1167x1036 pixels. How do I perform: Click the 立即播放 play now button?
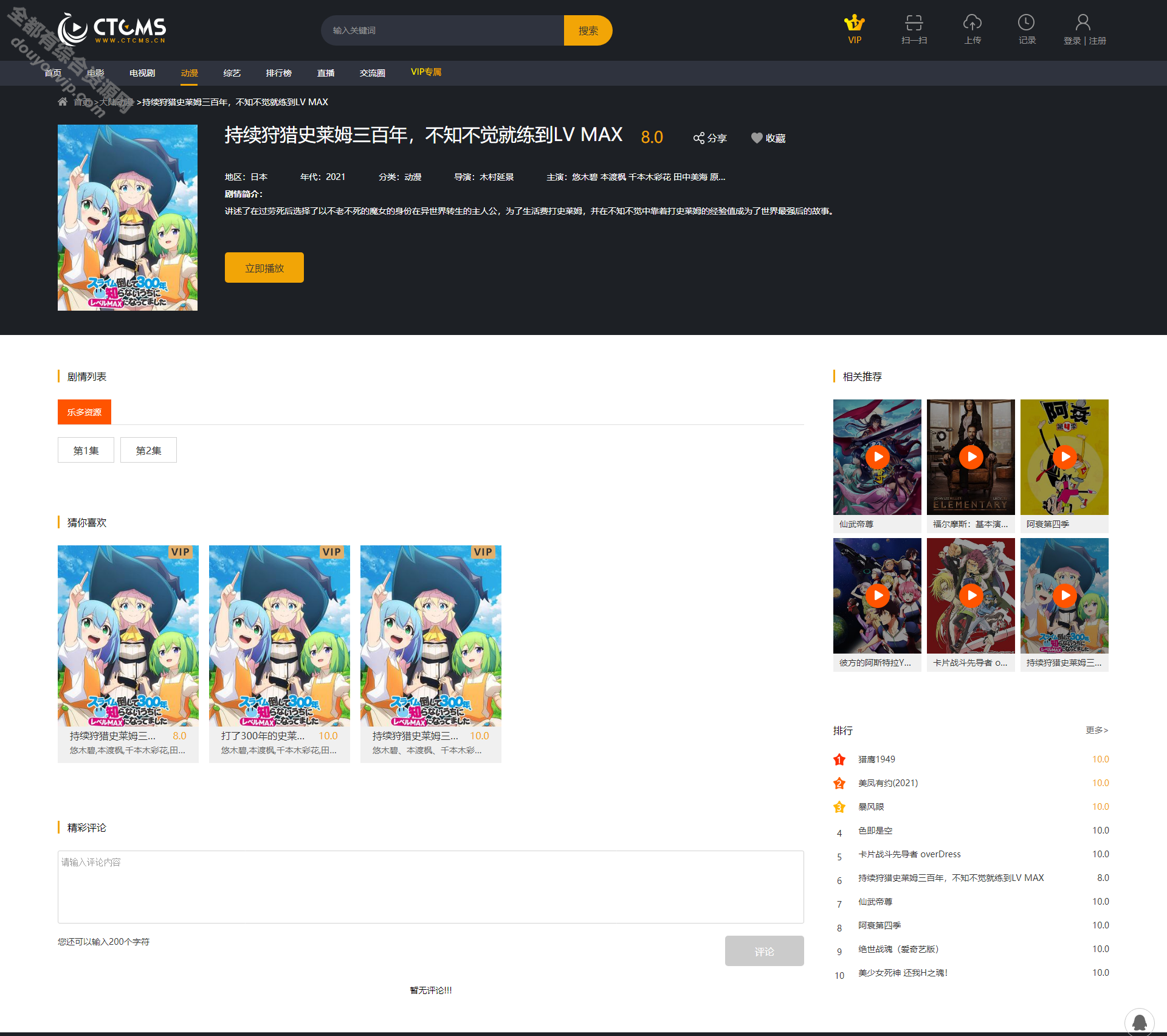[264, 268]
